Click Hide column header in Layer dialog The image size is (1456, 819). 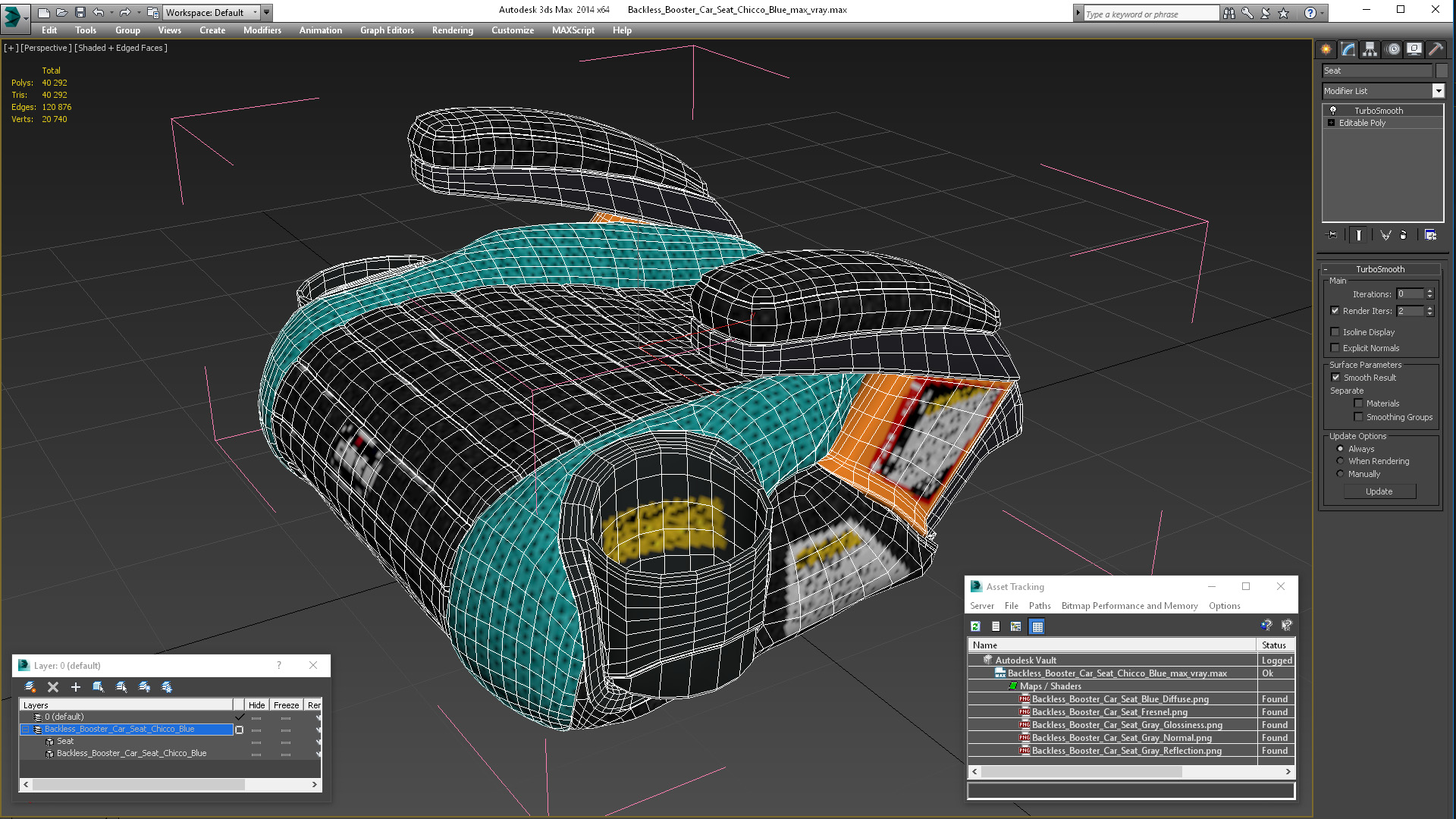pos(257,705)
